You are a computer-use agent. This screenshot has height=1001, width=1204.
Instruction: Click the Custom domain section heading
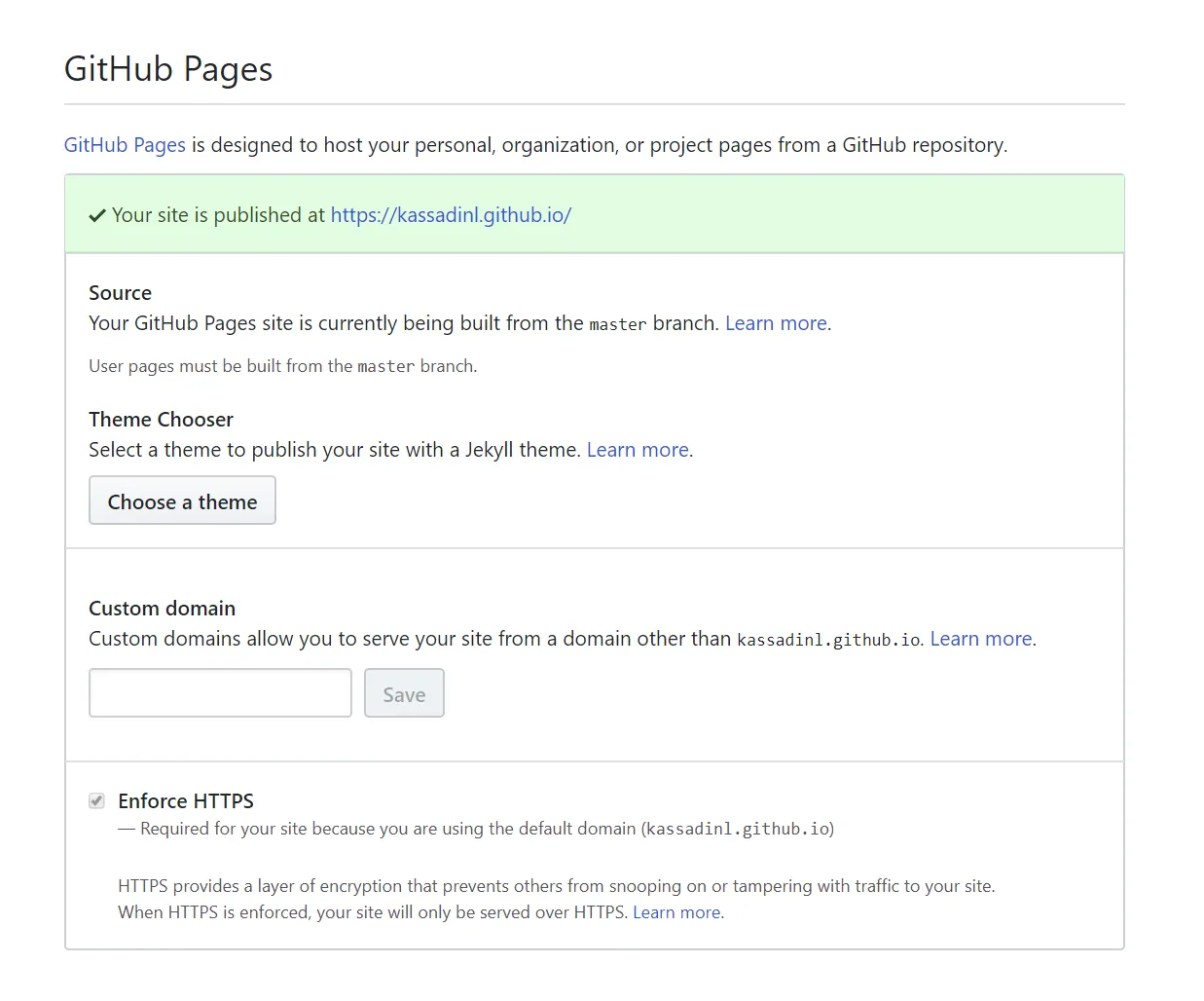click(x=162, y=609)
